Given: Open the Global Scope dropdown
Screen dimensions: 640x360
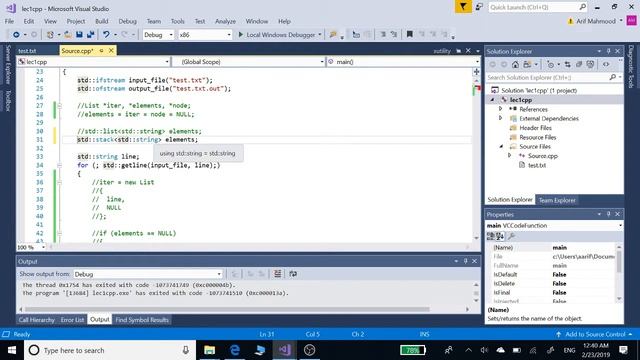Looking at the screenshot, I should [249, 62].
